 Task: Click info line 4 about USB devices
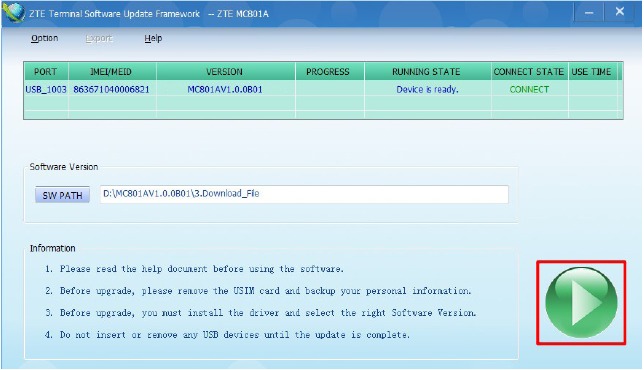click(x=227, y=335)
